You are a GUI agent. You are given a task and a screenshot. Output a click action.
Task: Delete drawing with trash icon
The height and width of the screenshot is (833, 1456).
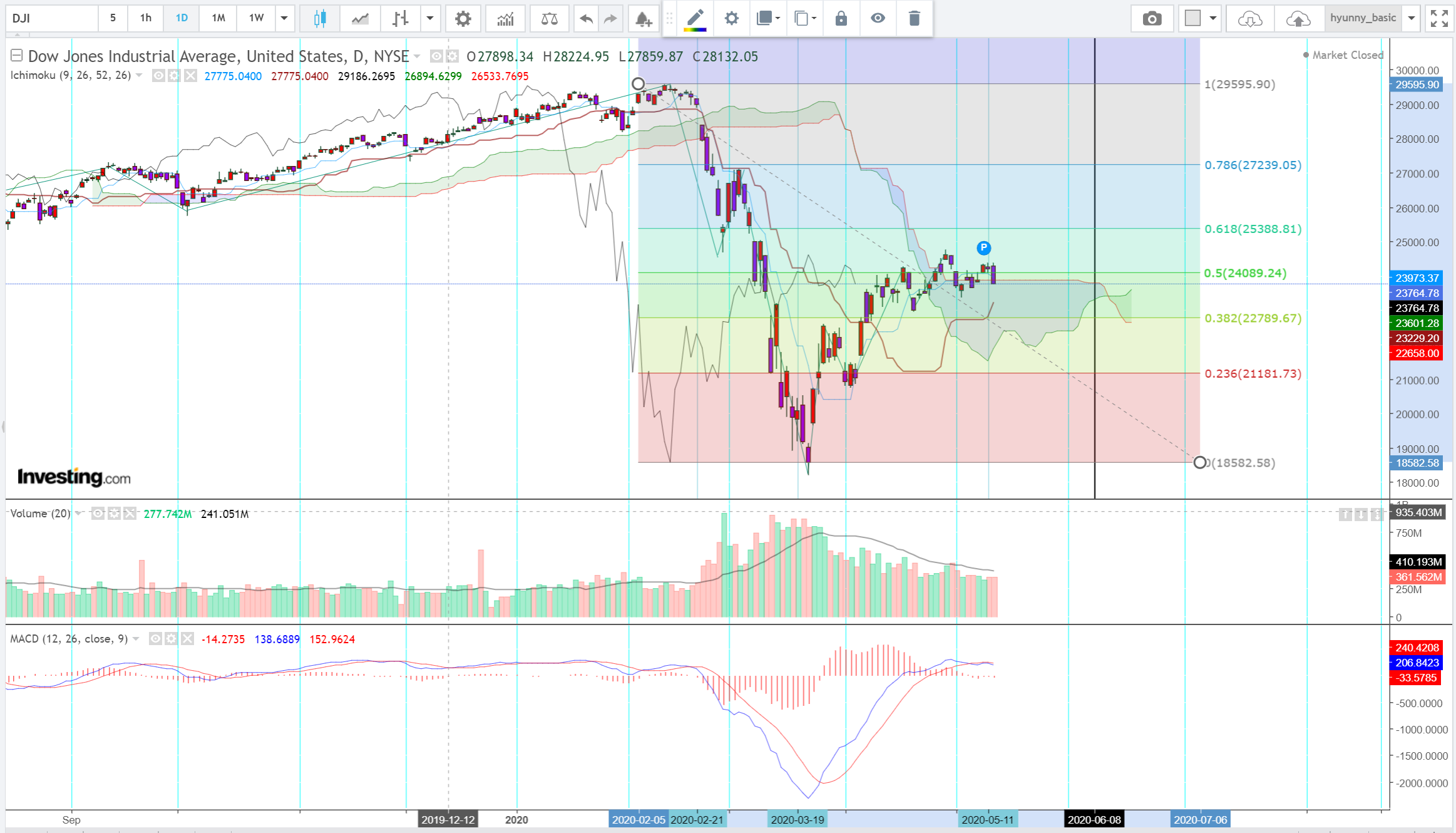pos(914,18)
